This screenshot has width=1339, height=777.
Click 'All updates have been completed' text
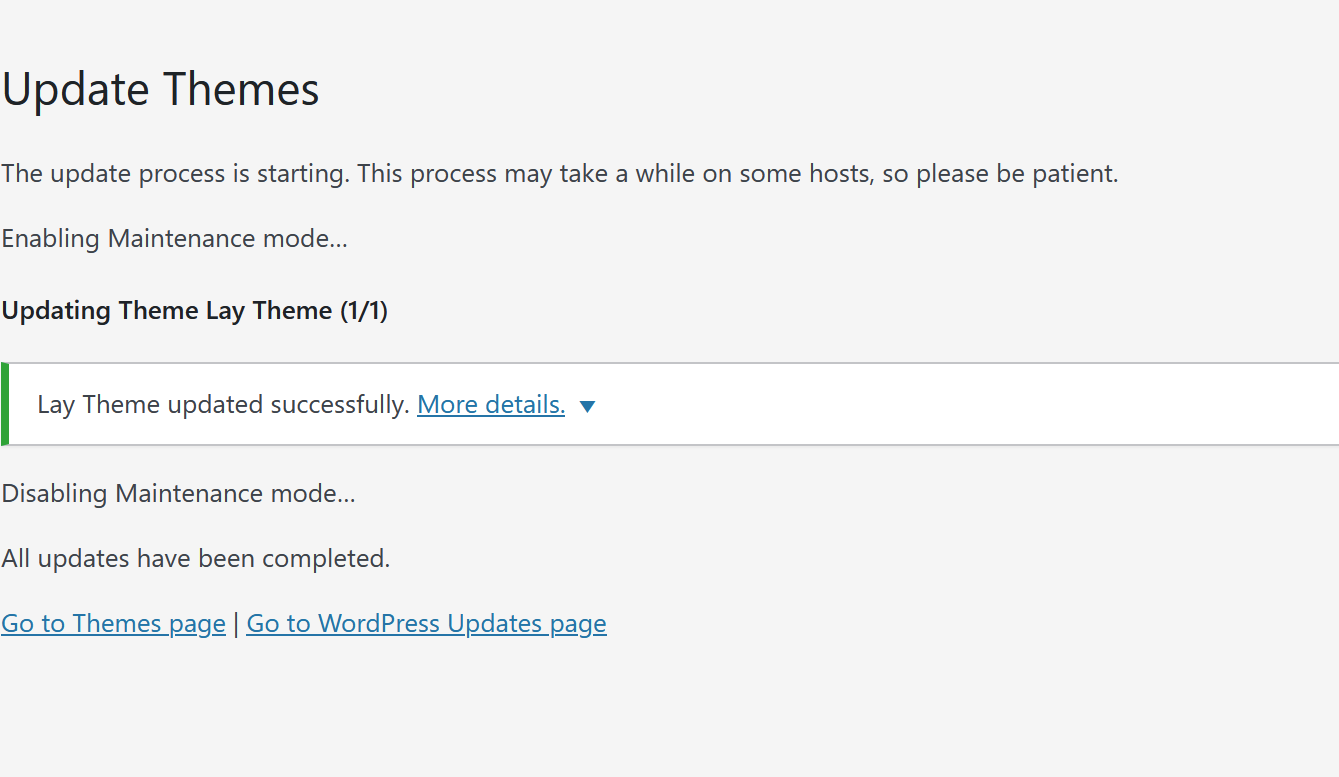pos(195,559)
